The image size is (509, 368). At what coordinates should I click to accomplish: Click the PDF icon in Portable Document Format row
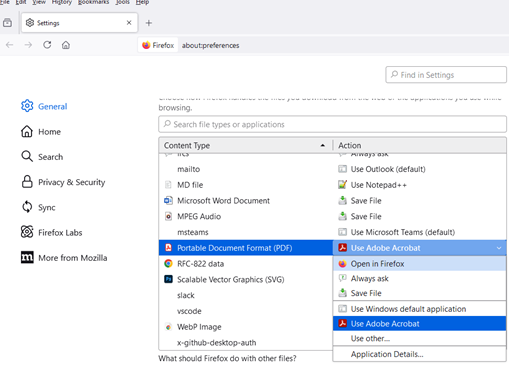169,248
